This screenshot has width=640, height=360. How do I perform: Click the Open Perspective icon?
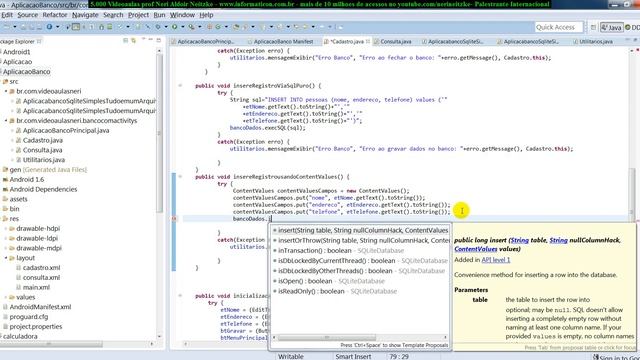click(593, 27)
